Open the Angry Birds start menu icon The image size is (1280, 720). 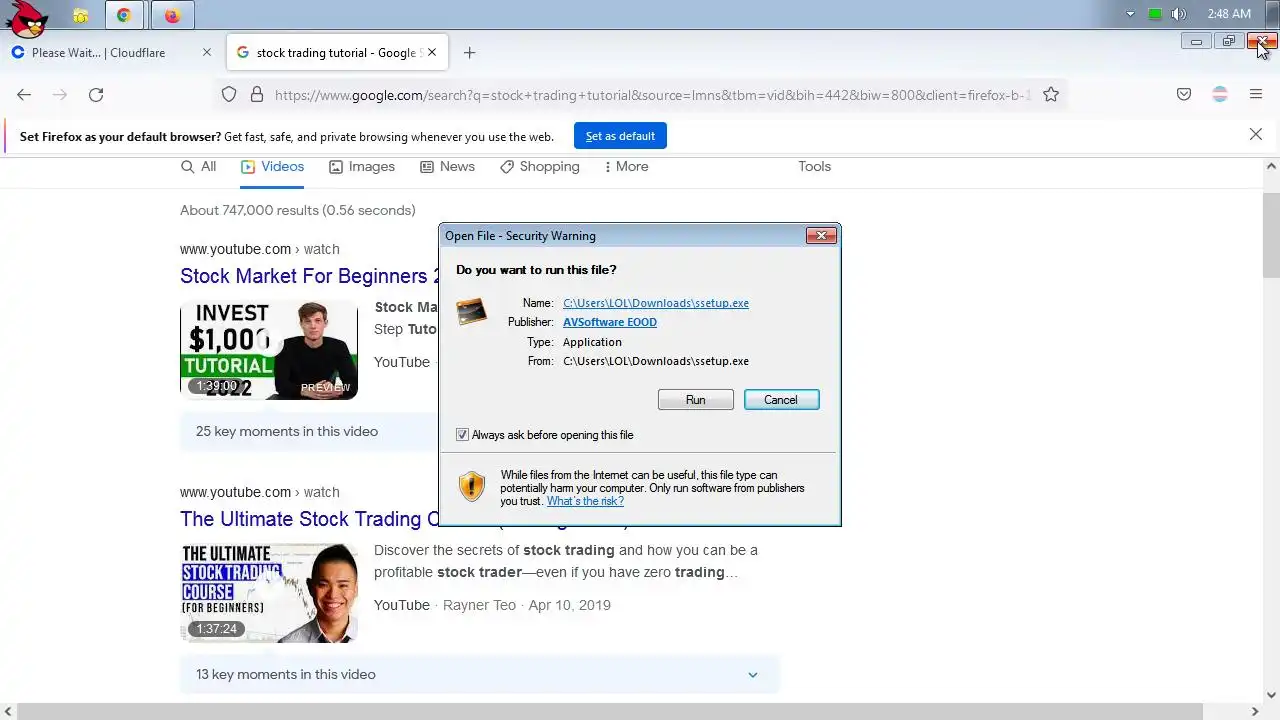pos(26,18)
